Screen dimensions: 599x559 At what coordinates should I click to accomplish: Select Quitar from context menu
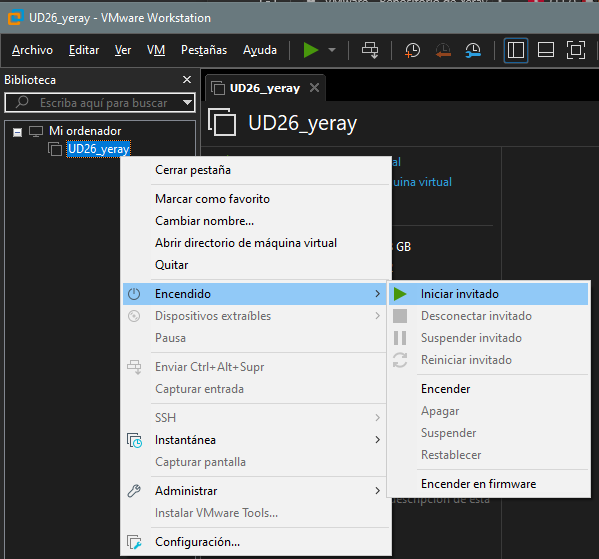pyautogui.click(x=171, y=265)
